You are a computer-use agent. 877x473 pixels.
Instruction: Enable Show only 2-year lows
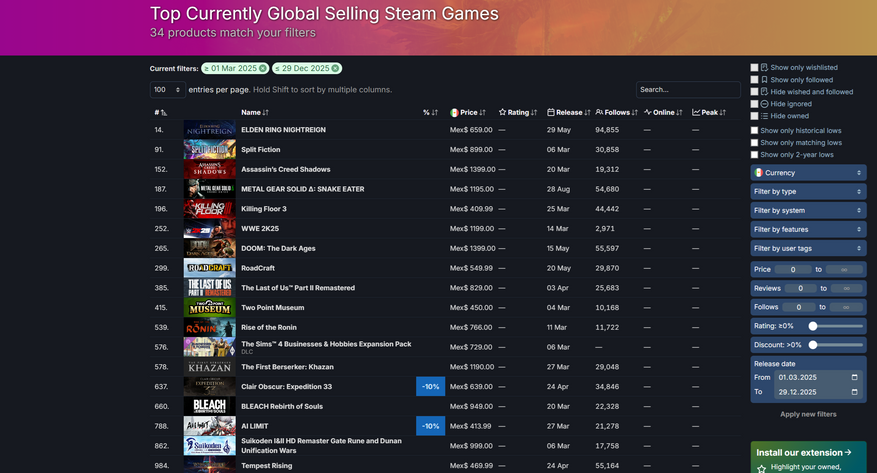click(x=755, y=155)
